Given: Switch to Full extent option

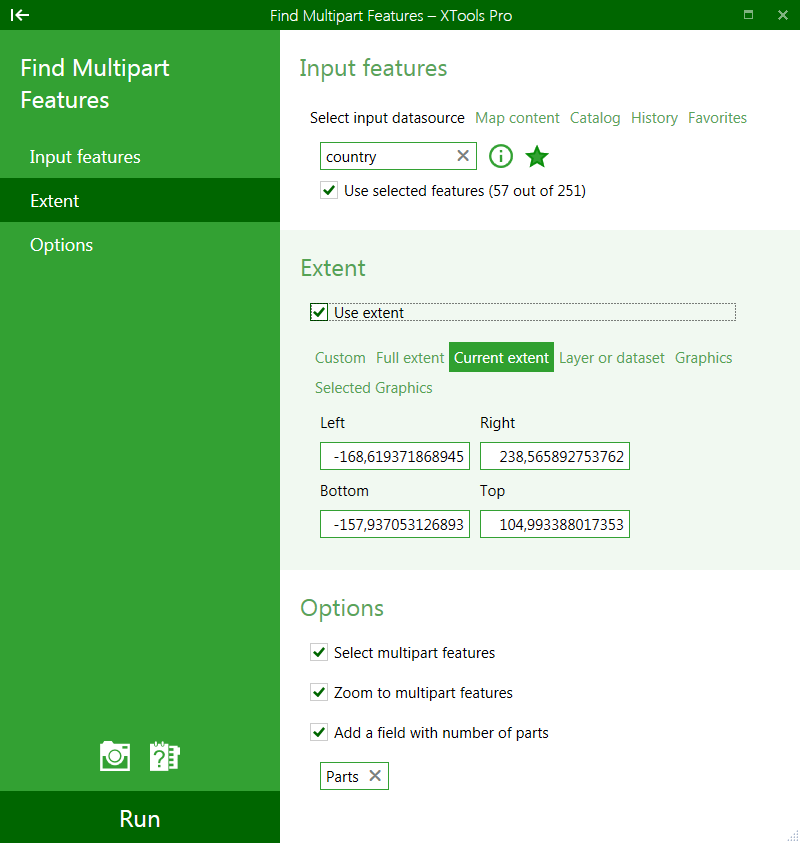Looking at the screenshot, I should click(x=410, y=358).
